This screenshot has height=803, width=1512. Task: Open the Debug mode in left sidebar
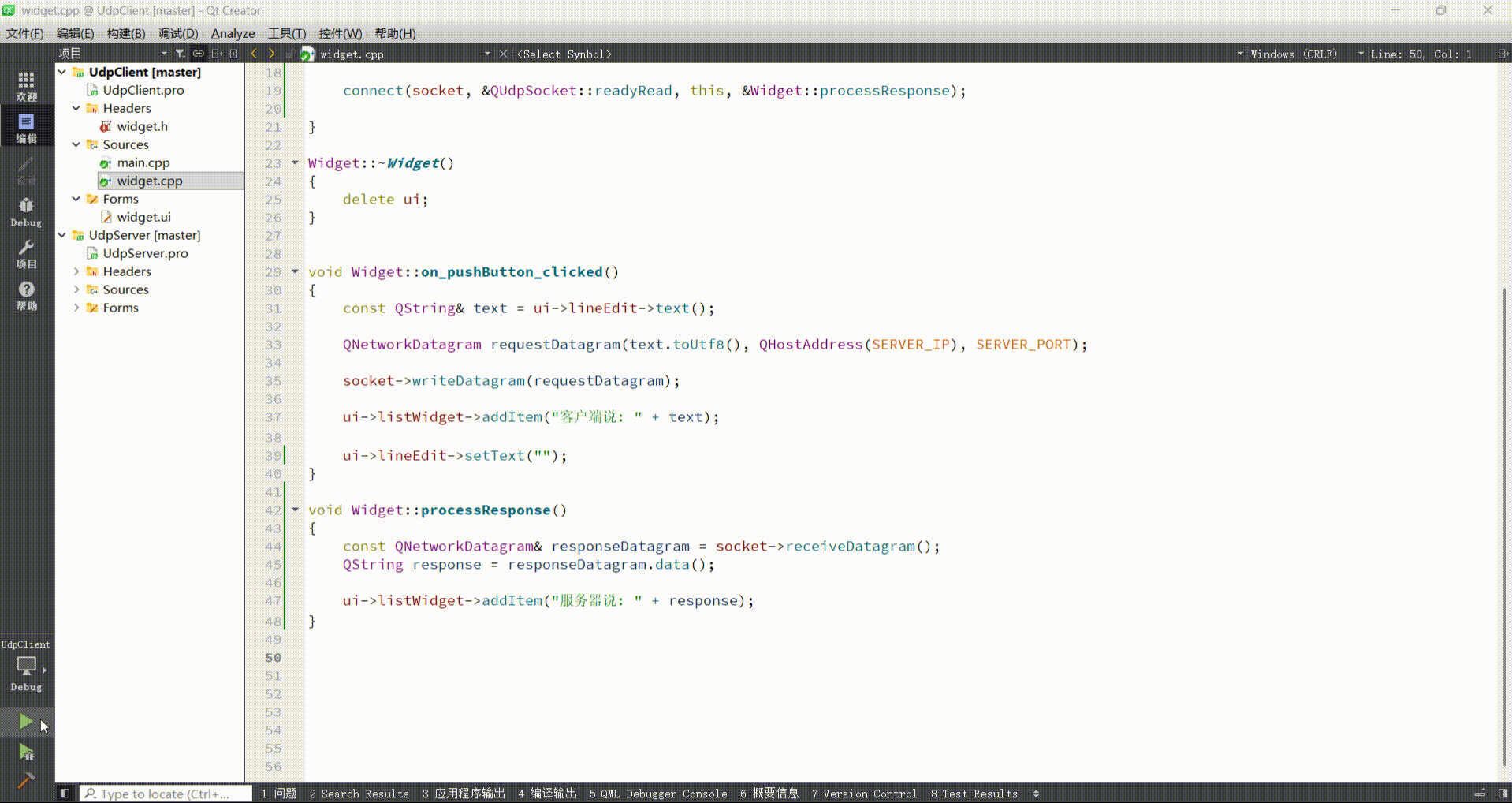26,211
